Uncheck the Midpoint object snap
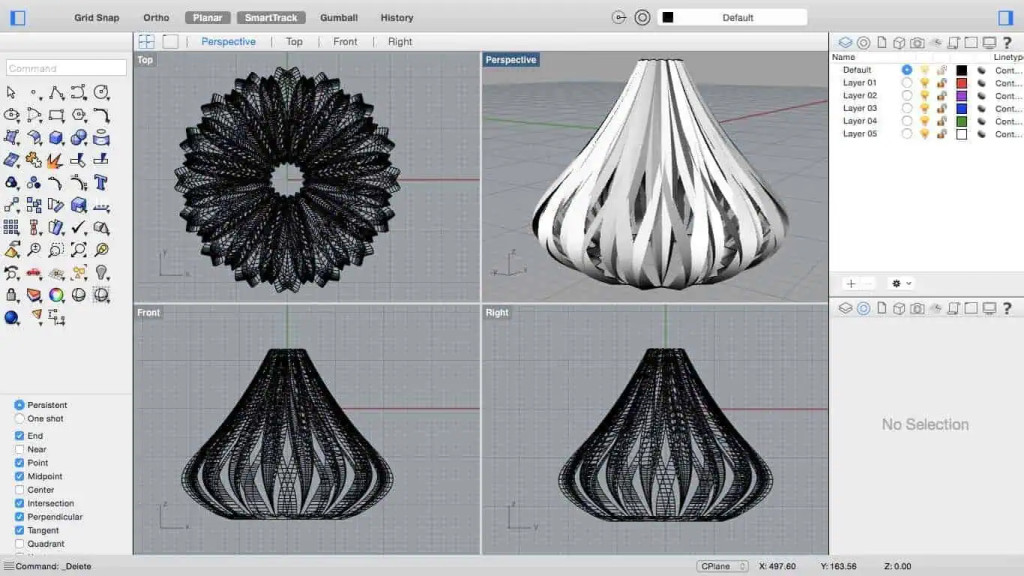Screen dimensions: 1024x576 [x=20, y=477]
